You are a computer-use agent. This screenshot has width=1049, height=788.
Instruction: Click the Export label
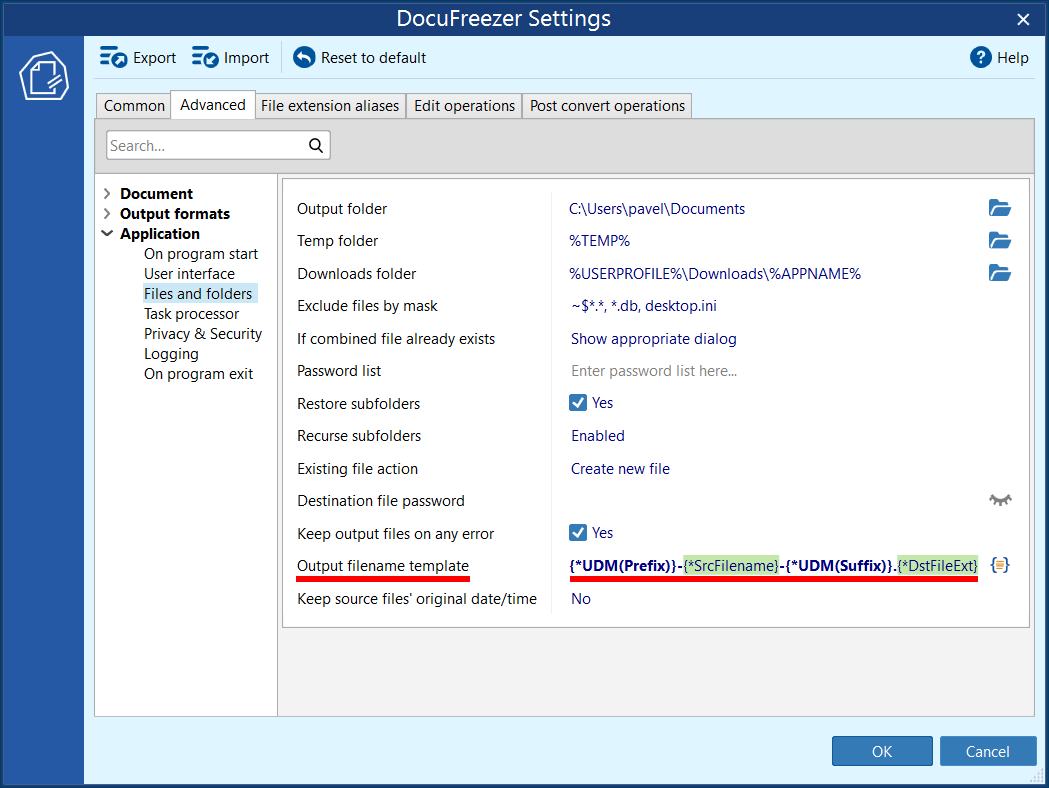tap(155, 58)
